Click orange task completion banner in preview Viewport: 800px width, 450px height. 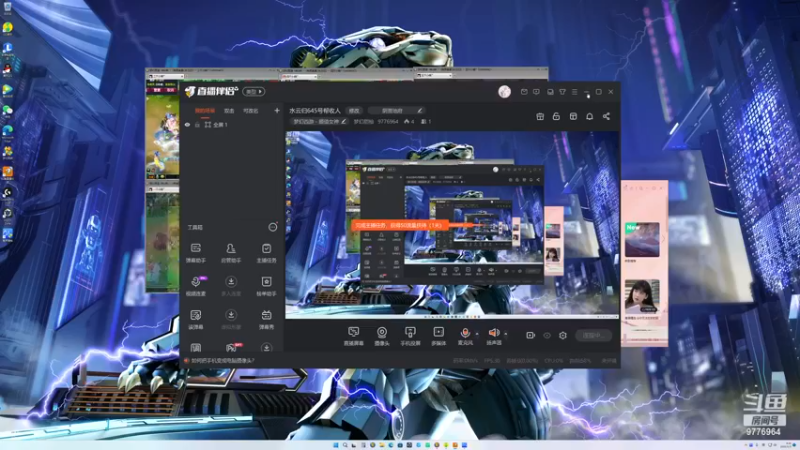click(399, 225)
